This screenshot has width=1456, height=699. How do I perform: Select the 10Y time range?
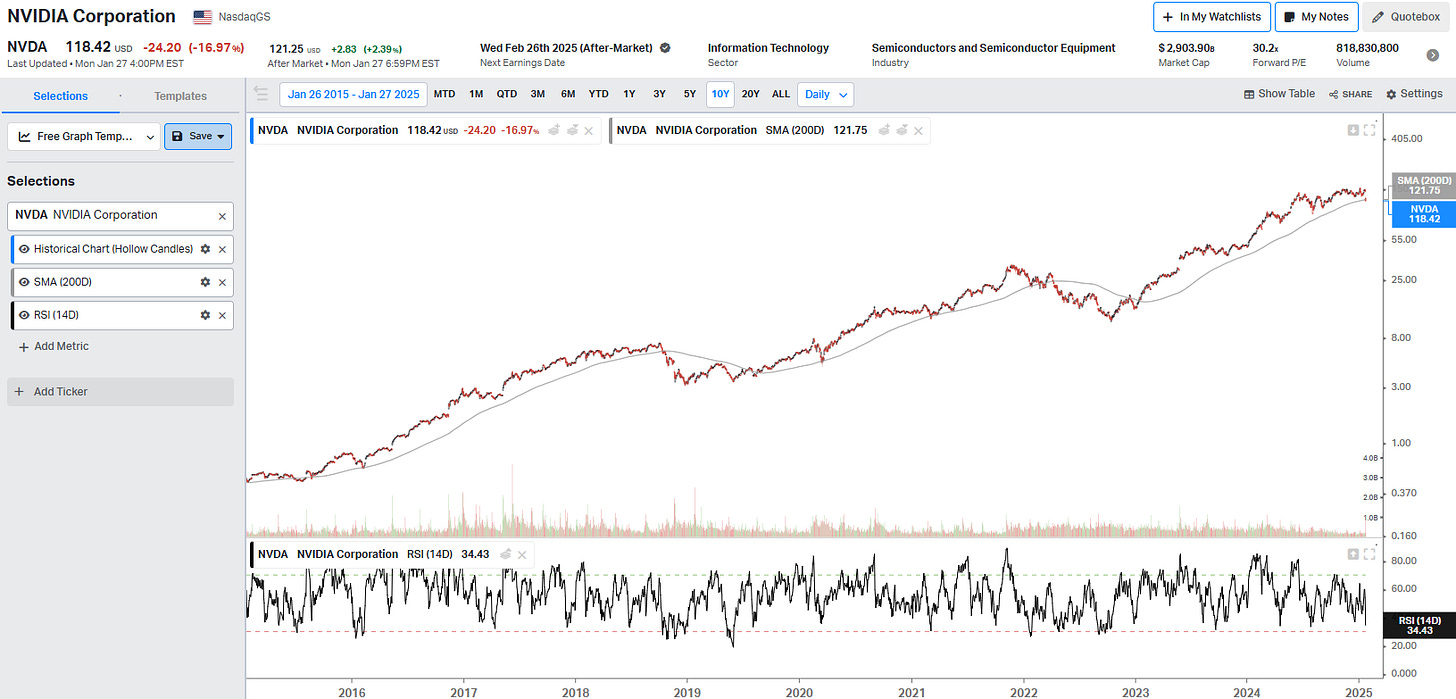pyautogui.click(x=720, y=94)
